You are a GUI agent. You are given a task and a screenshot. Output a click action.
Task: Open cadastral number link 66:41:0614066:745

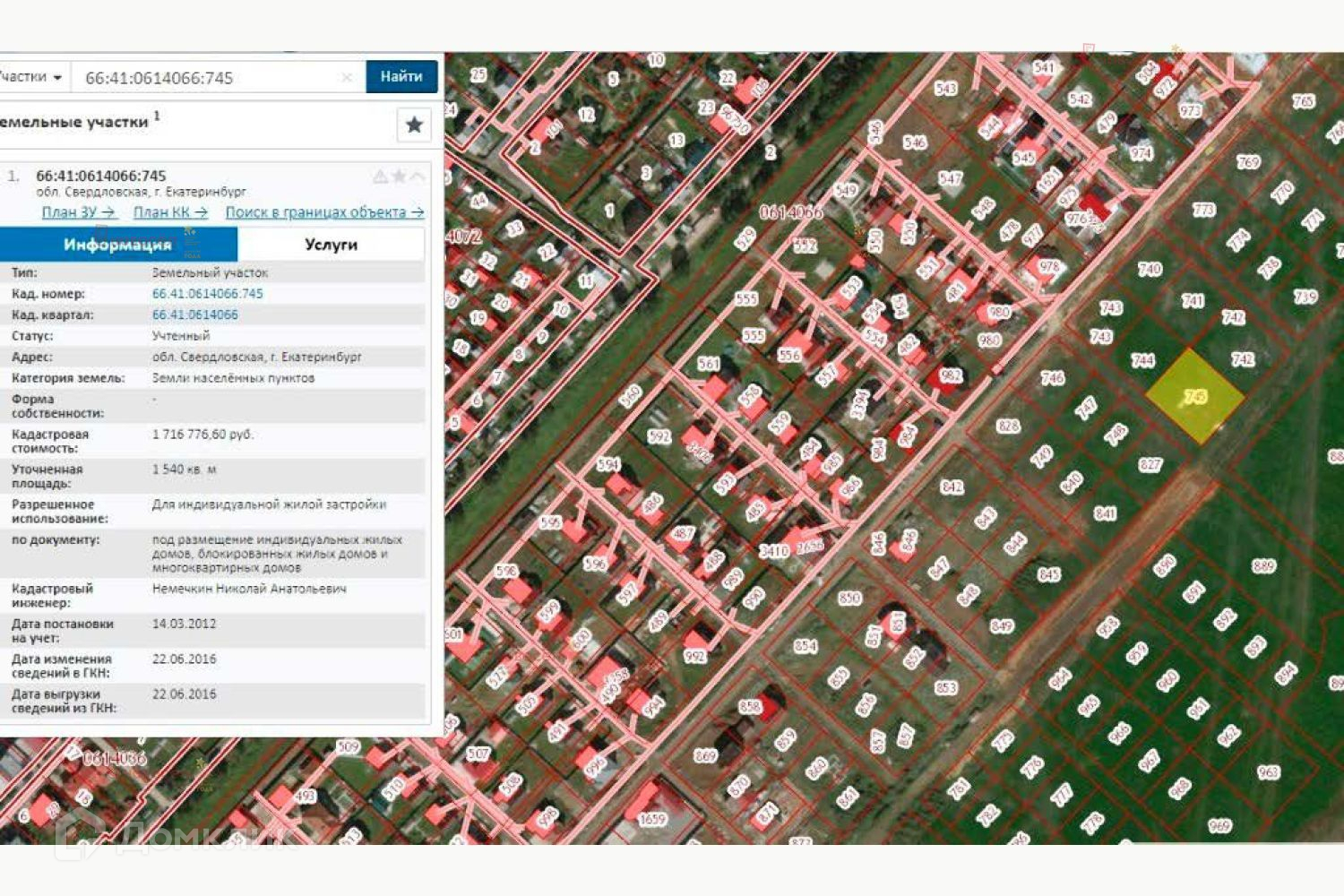208,294
